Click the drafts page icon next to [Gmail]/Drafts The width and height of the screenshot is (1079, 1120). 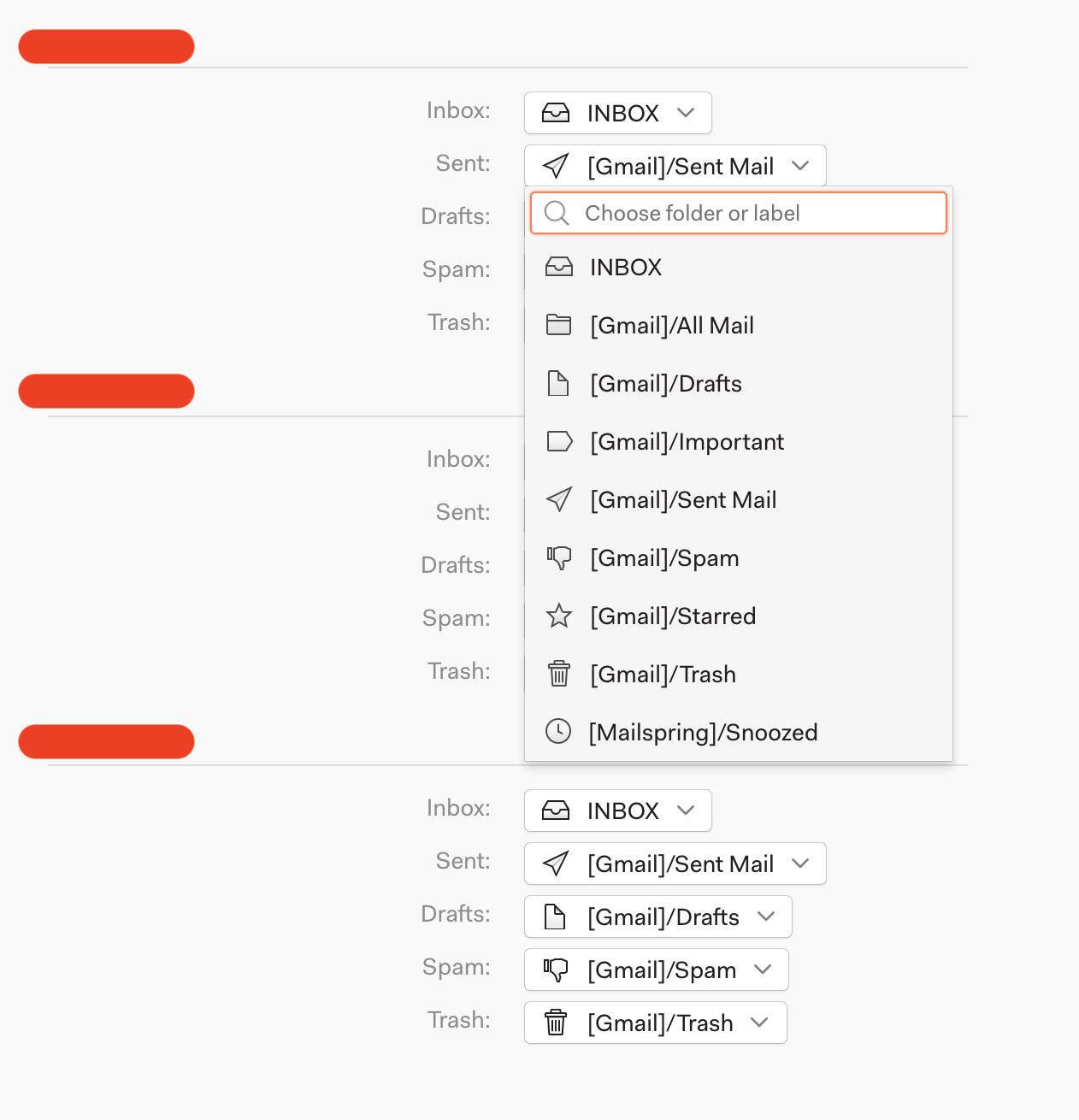click(x=559, y=383)
